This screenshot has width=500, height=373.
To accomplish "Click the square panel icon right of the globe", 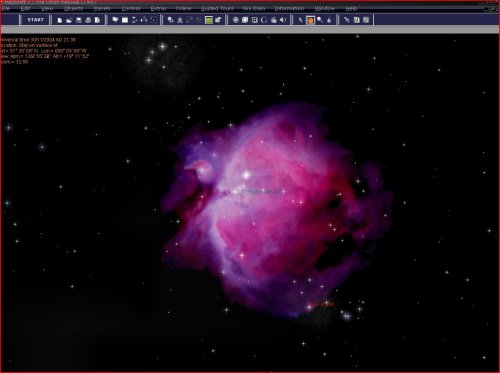I will pos(245,20).
